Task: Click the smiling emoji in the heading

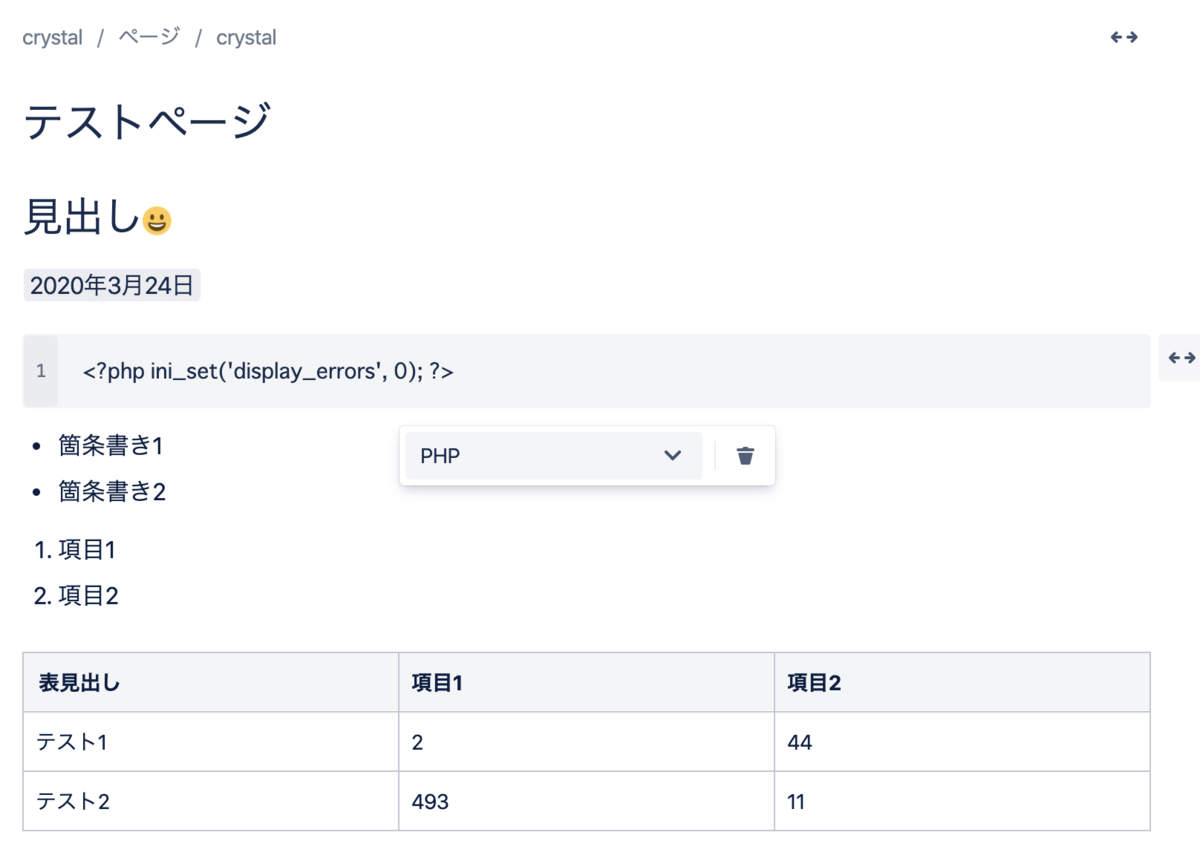Action: [x=155, y=219]
